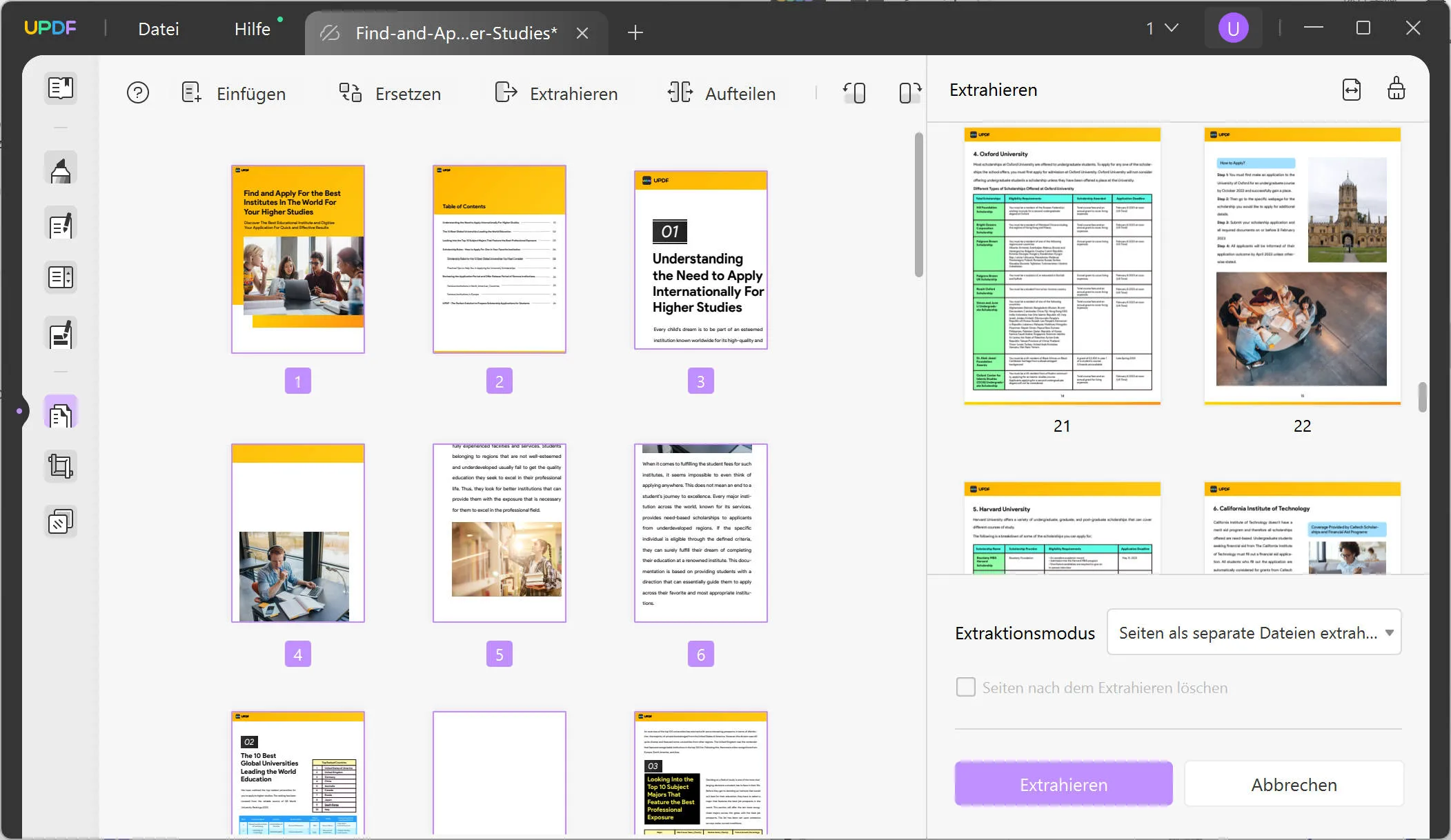Open the window count dropdown showing 1
The height and width of the screenshot is (840, 1451).
coord(1162,28)
